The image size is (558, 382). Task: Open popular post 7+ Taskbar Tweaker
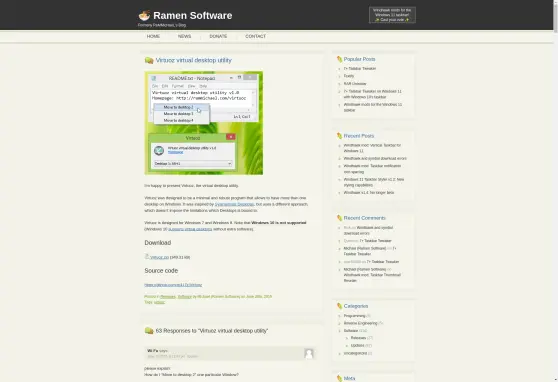(x=360, y=69)
